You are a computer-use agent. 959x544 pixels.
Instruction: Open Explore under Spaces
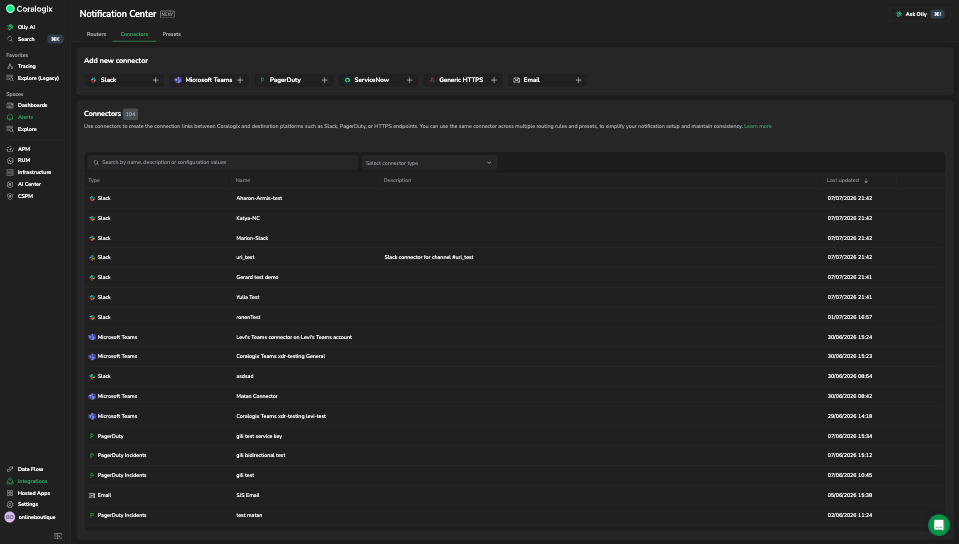[x=22, y=129]
